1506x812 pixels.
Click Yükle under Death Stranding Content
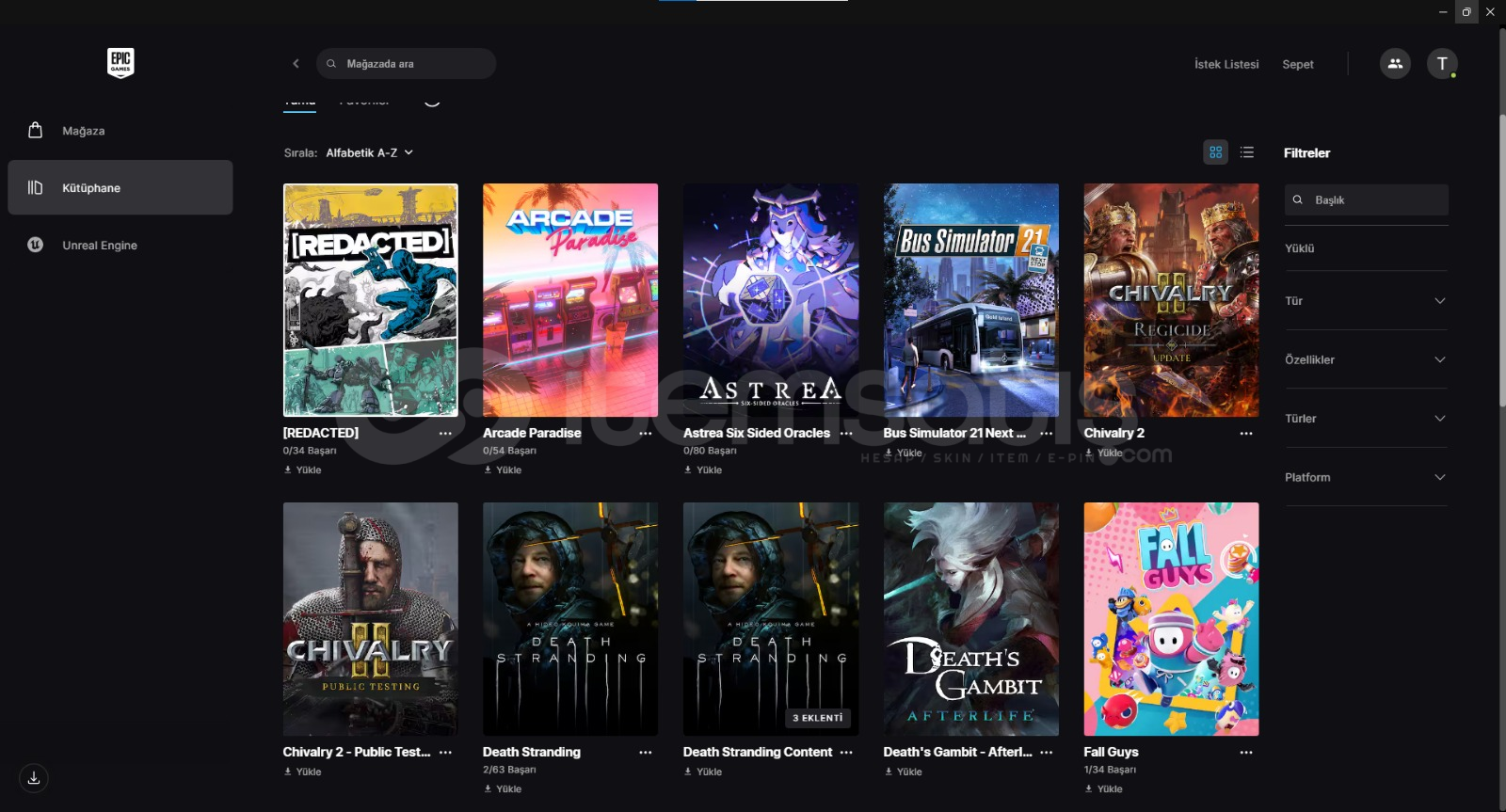point(703,772)
